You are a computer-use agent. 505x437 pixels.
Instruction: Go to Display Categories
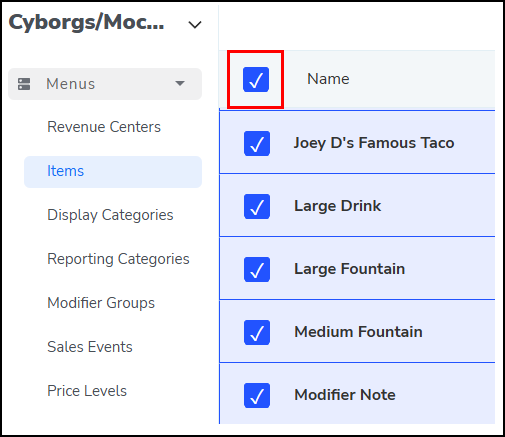(x=110, y=215)
